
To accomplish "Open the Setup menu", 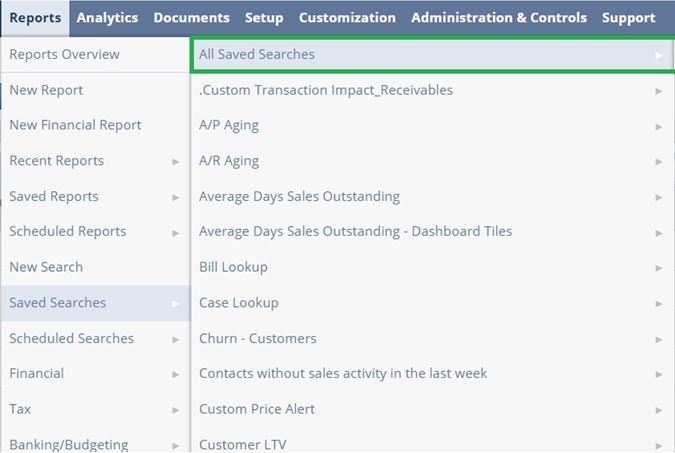I will 264,18.
